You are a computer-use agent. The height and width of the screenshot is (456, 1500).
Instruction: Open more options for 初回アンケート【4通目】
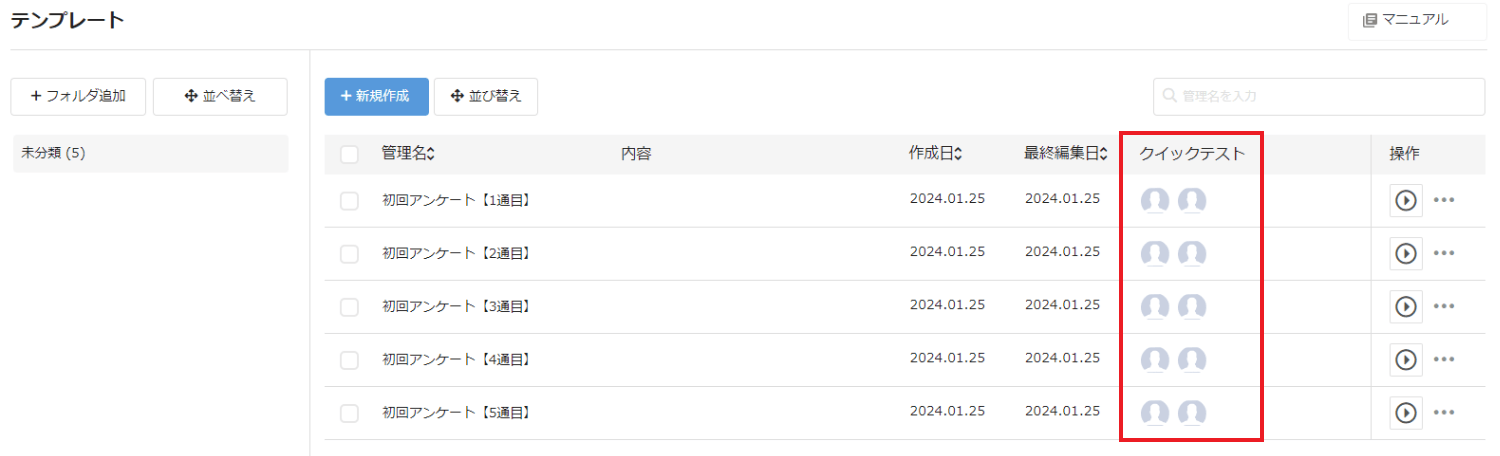pos(1443,359)
